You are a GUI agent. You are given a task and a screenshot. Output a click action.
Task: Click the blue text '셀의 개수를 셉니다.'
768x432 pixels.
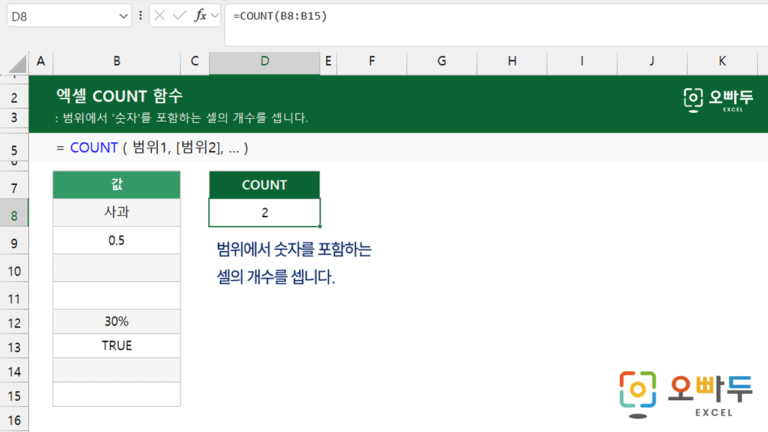[276, 277]
